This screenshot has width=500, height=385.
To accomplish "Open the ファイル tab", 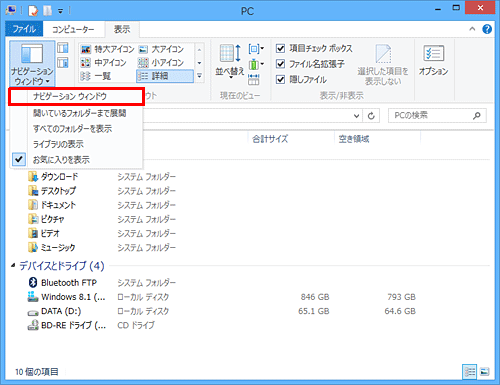I will (24, 29).
